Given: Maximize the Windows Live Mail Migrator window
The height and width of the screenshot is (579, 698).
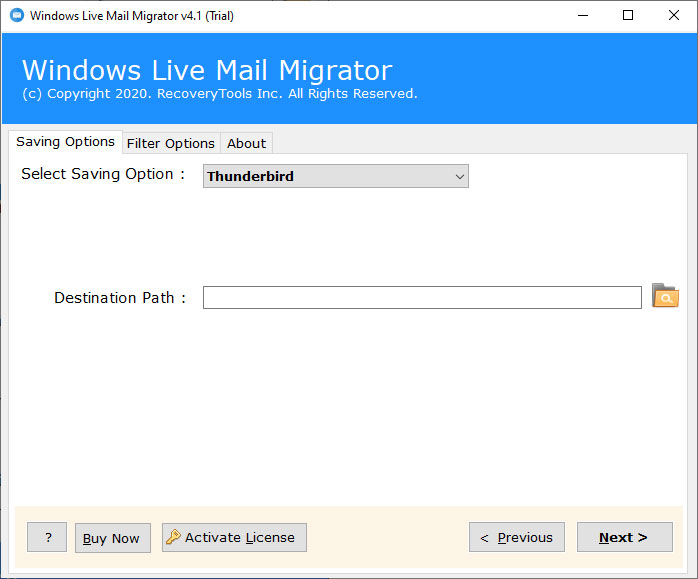Looking at the screenshot, I should click(x=627, y=16).
